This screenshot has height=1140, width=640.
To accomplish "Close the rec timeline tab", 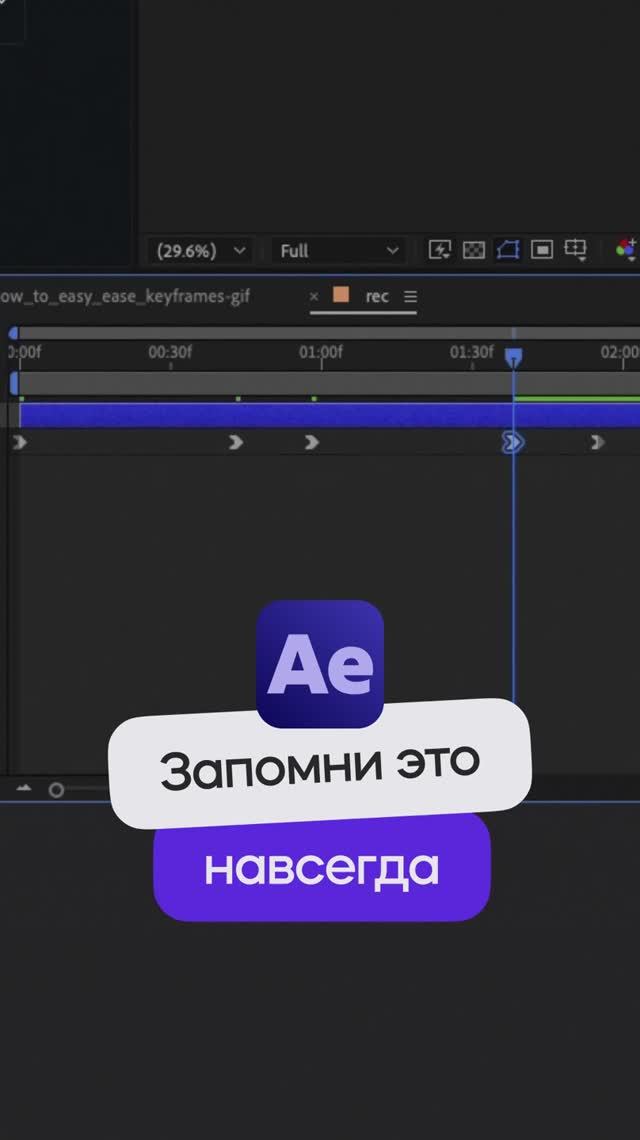I will pyautogui.click(x=313, y=297).
